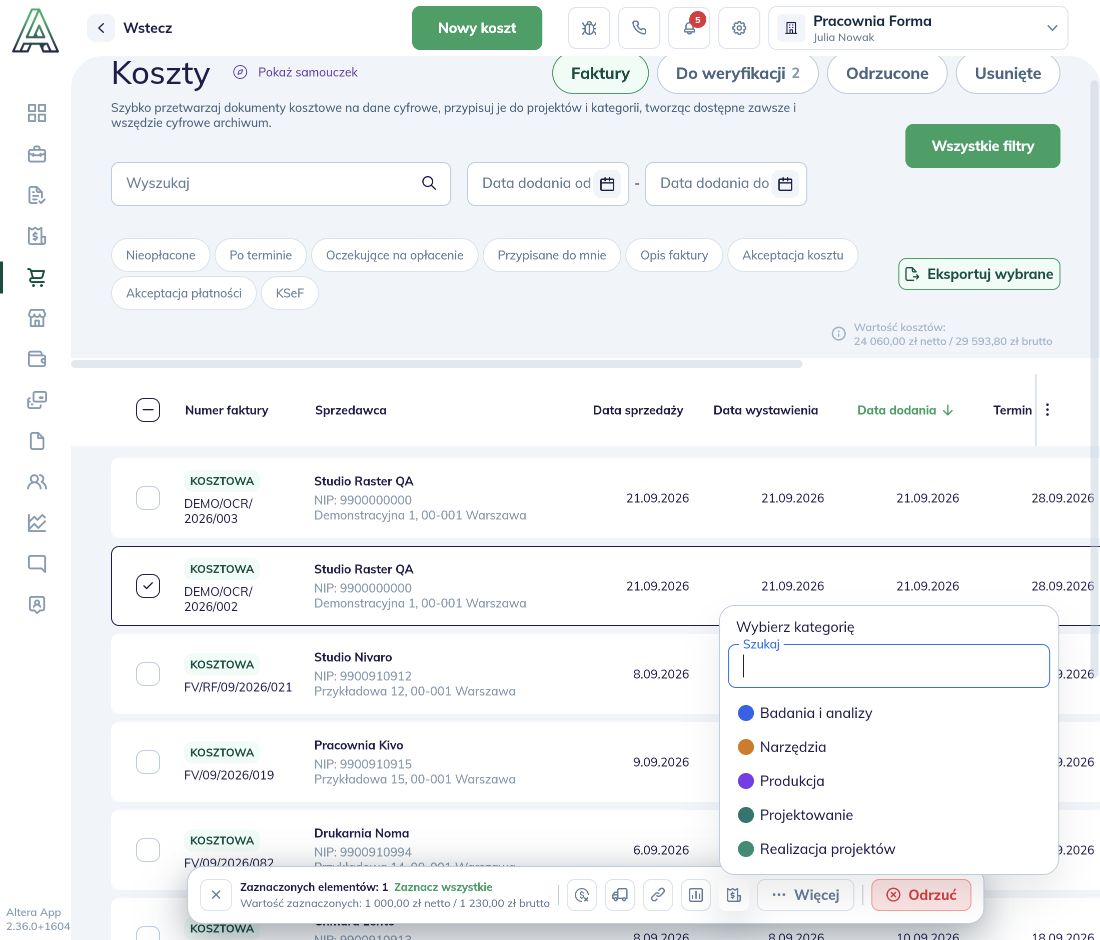Open calendar for Data dodania do
This screenshot has width=1100, height=940.
786,184
